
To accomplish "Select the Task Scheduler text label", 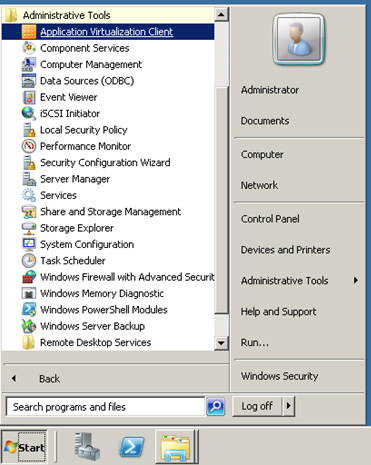I will 73,261.
